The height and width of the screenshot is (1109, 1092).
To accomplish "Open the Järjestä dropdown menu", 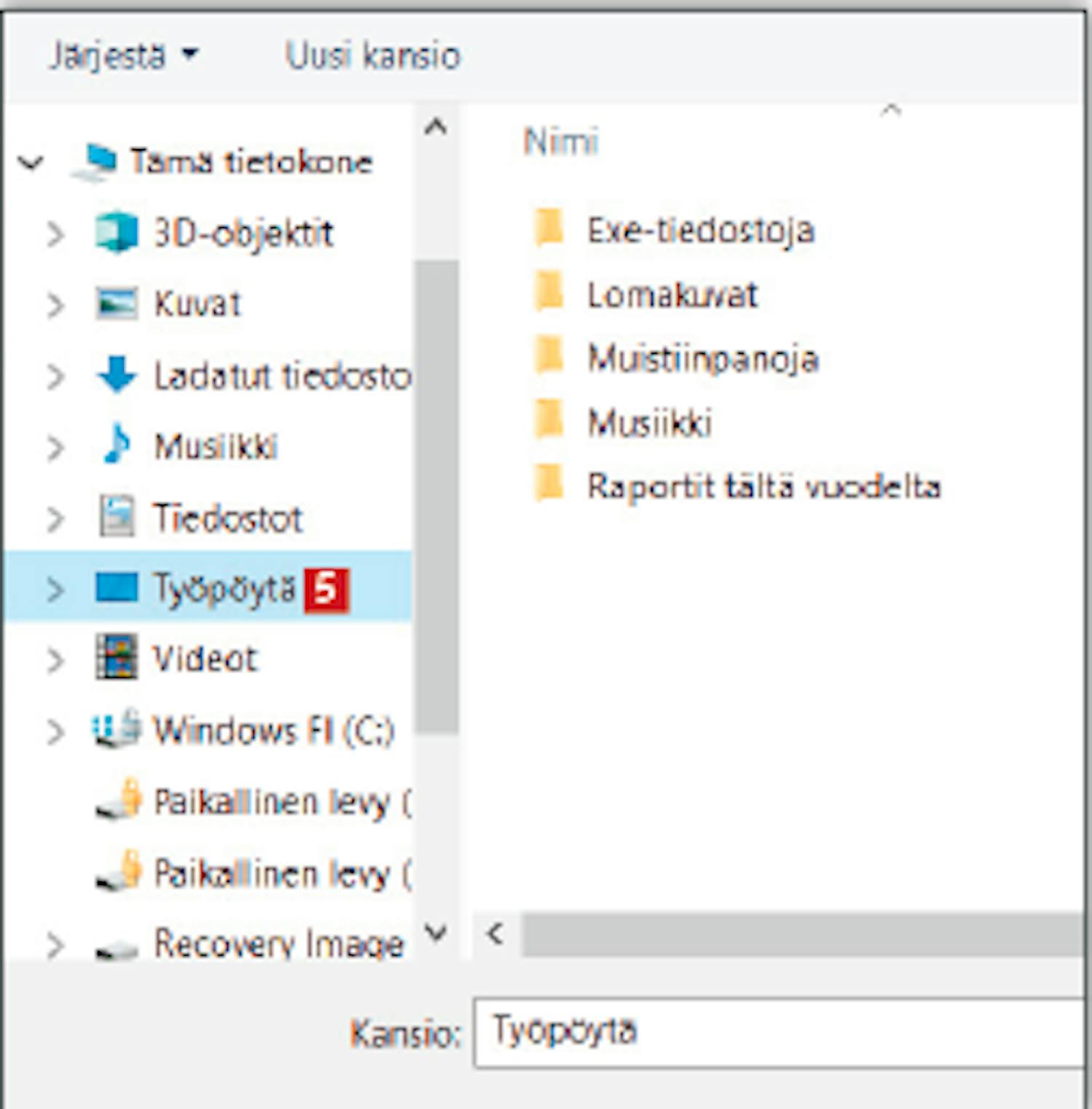I will 123,55.
